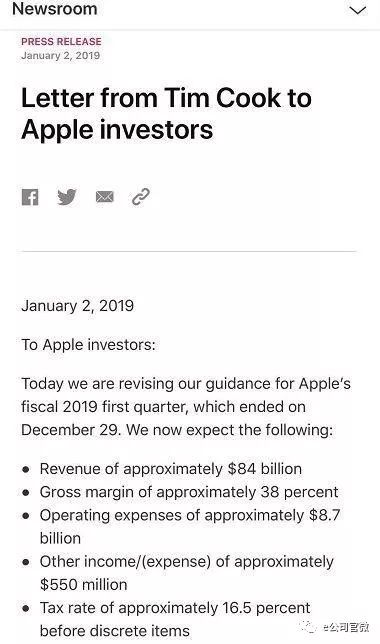Click the Tax rate 16.5 percent bullet
The image size is (380, 644).
175,619
